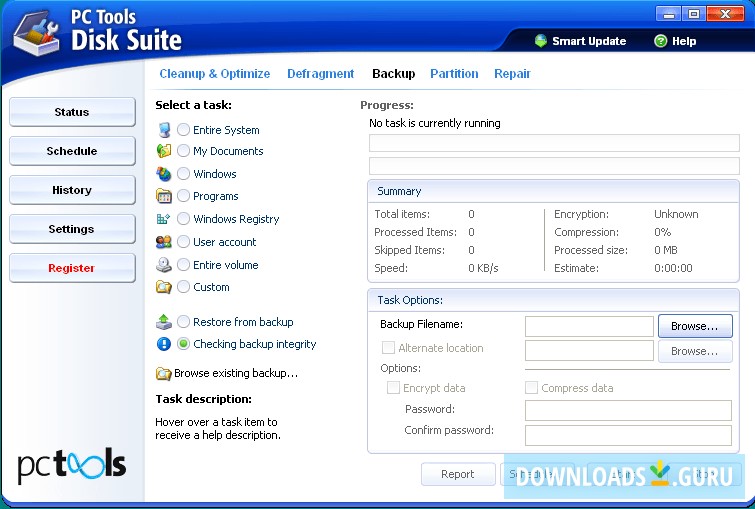
Task: Select the Programs radio button
Action: click(x=183, y=196)
